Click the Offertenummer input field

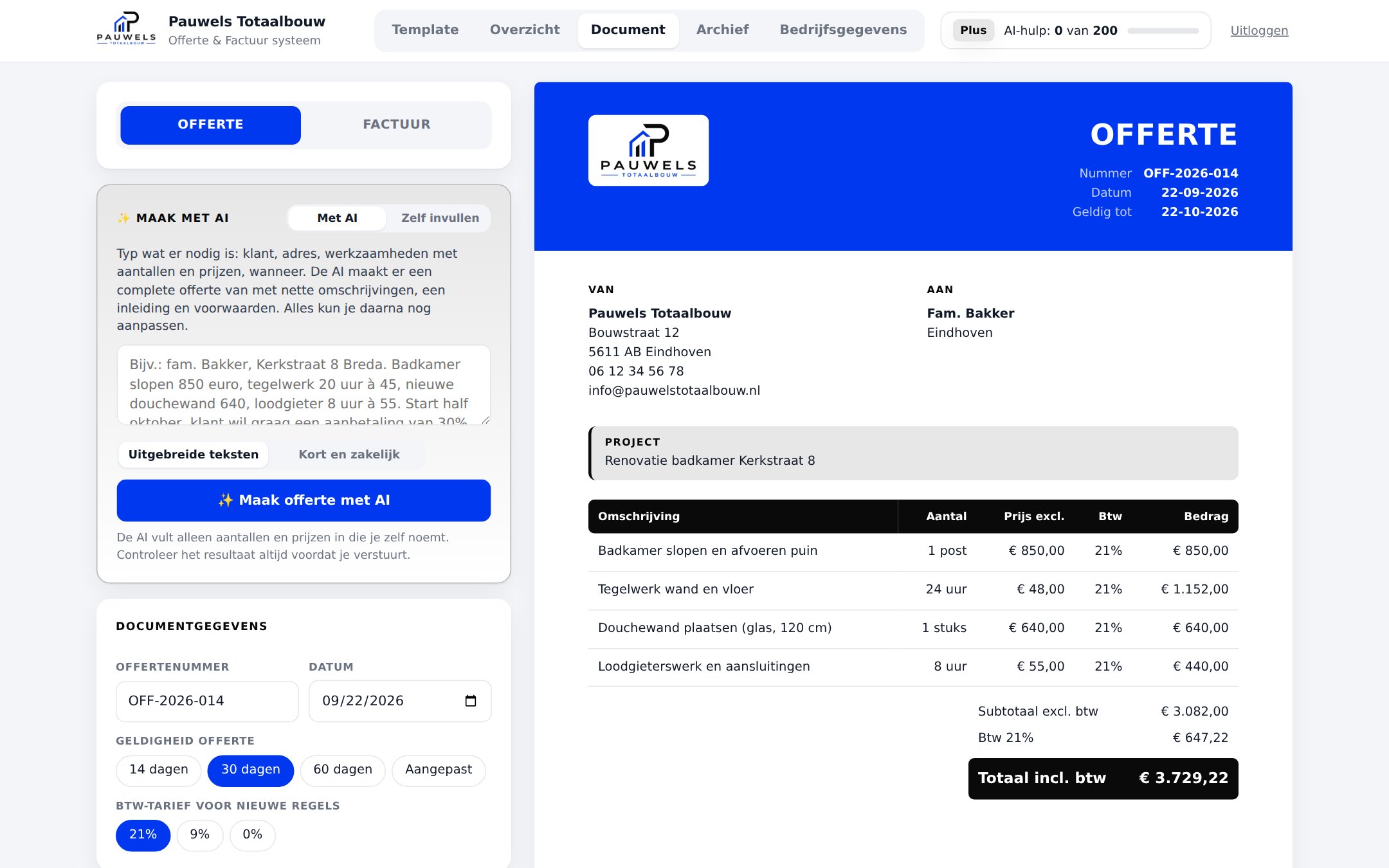(x=207, y=701)
